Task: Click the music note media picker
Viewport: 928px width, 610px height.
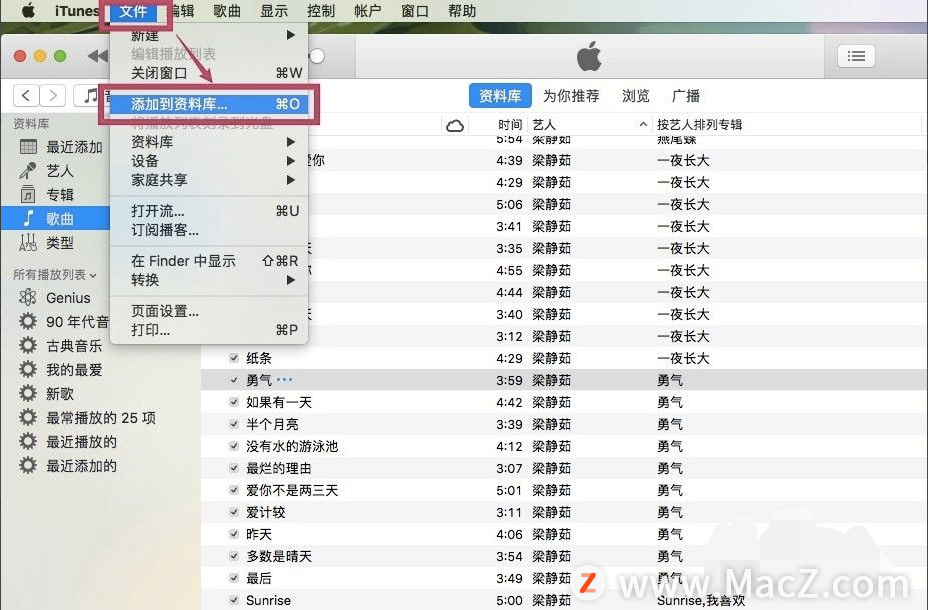Action: click(x=91, y=95)
